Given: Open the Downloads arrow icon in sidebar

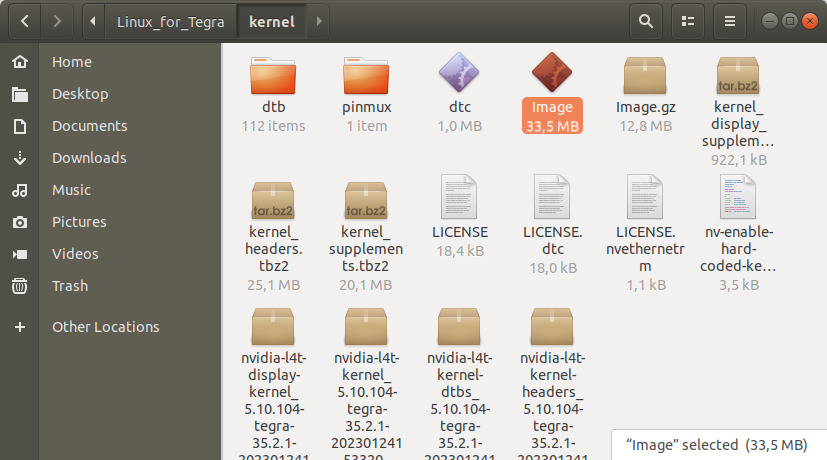Looking at the screenshot, I should 20,158.
